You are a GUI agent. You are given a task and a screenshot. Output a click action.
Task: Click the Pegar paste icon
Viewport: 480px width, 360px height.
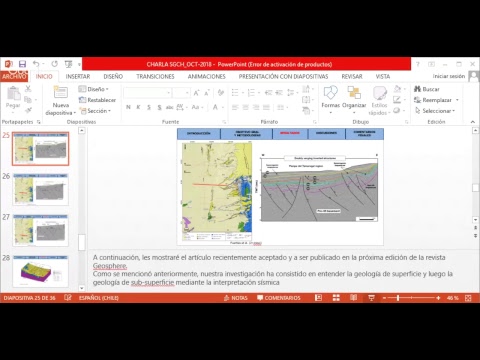13,93
